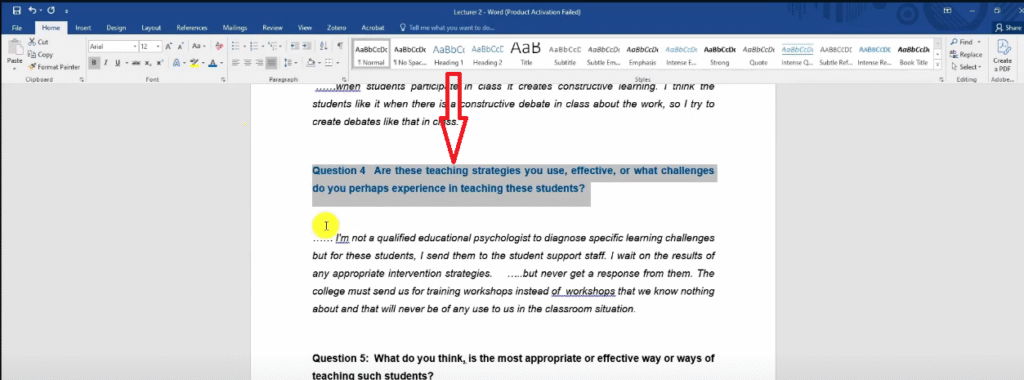Open the References ribbon tab

[x=191, y=28]
